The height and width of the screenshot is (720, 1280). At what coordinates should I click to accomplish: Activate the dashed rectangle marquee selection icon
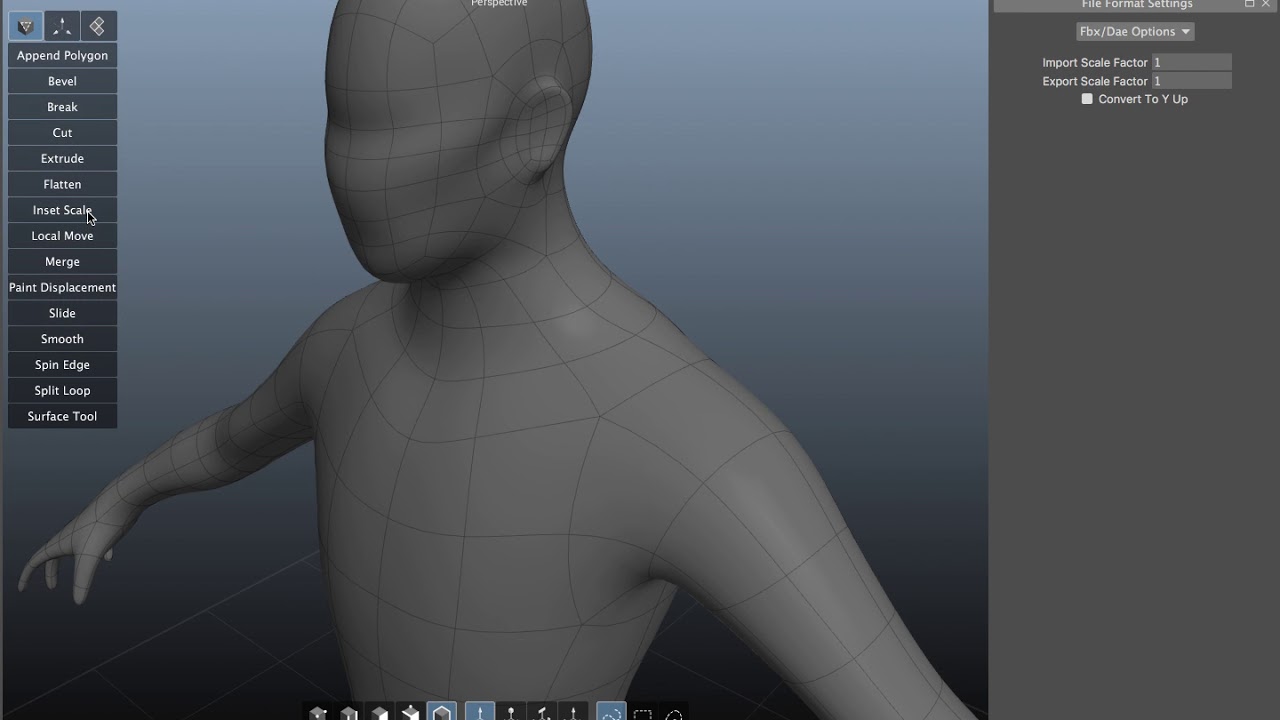(x=643, y=713)
